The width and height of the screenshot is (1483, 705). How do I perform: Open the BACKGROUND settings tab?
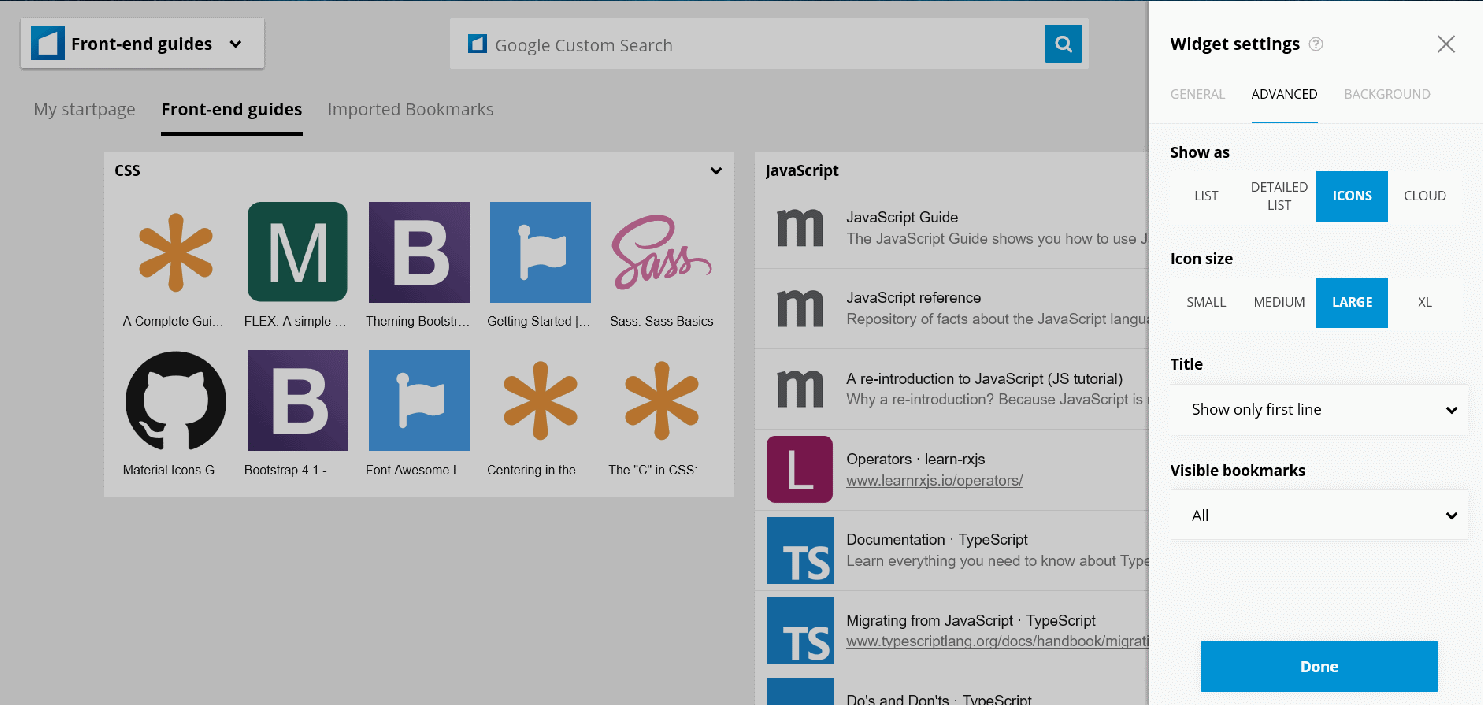point(1387,94)
